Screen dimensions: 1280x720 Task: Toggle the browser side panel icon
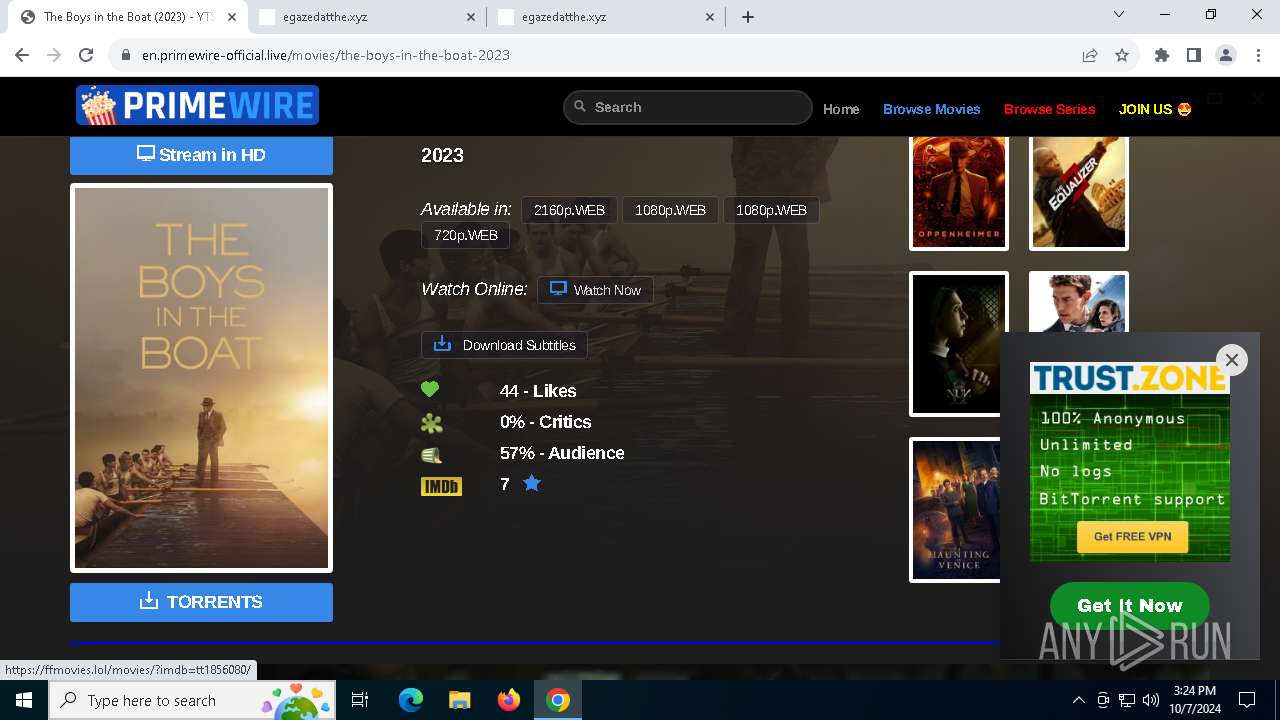point(1194,55)
